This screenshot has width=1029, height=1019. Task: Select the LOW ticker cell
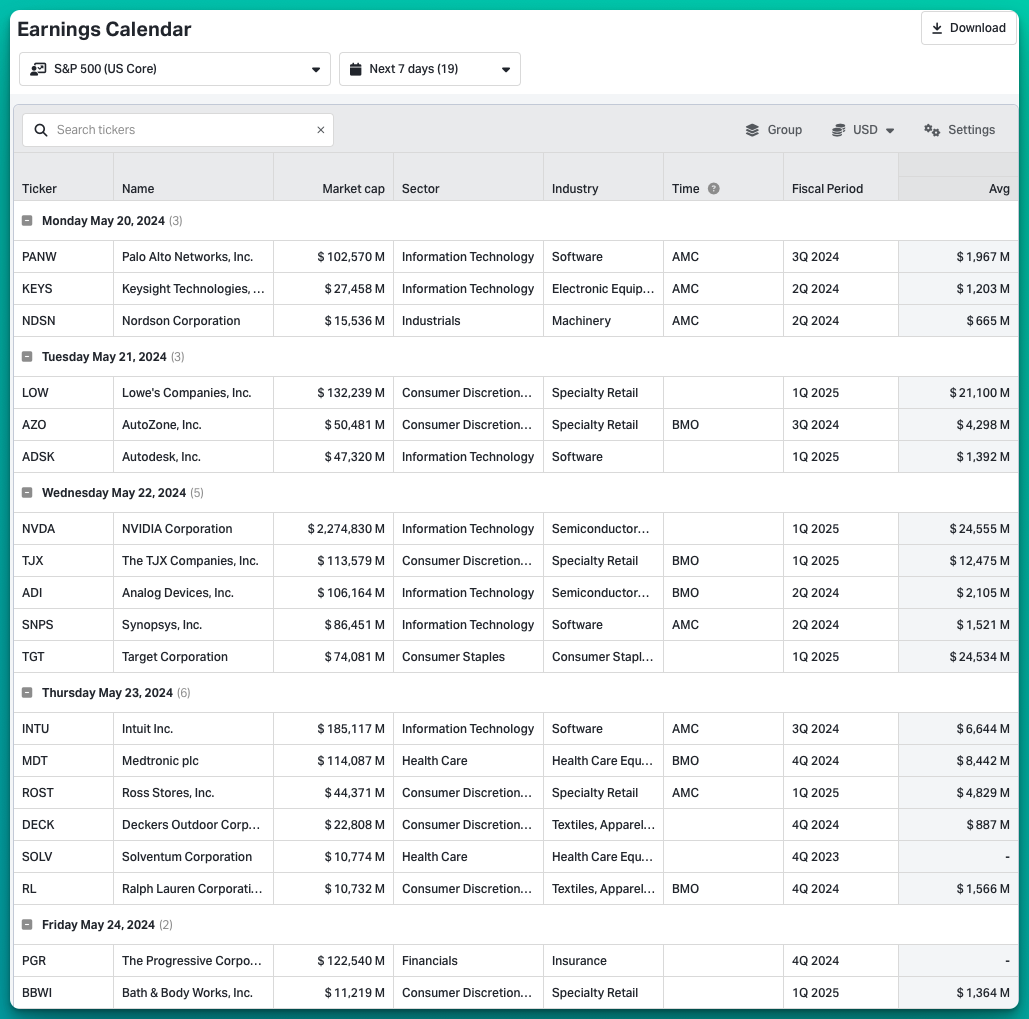(x=64, y=392)
